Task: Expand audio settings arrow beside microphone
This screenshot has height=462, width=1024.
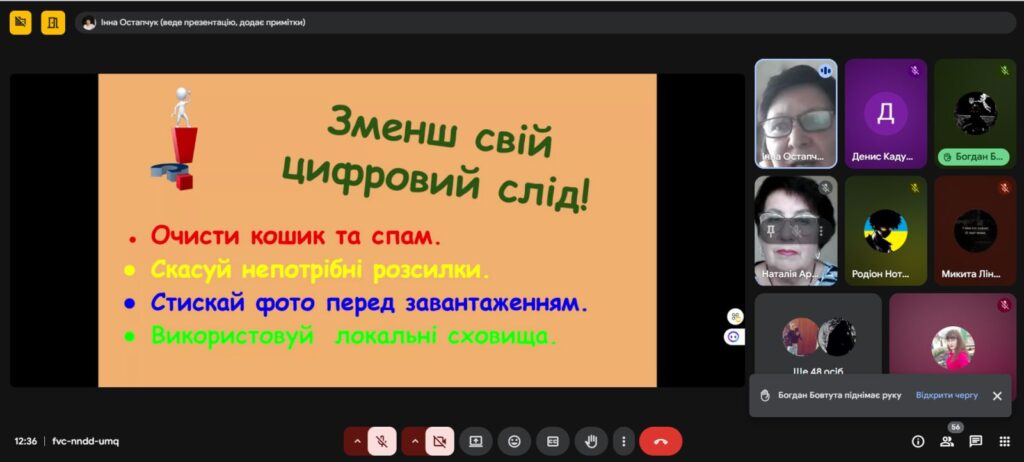Action: (x=356, y=441)
